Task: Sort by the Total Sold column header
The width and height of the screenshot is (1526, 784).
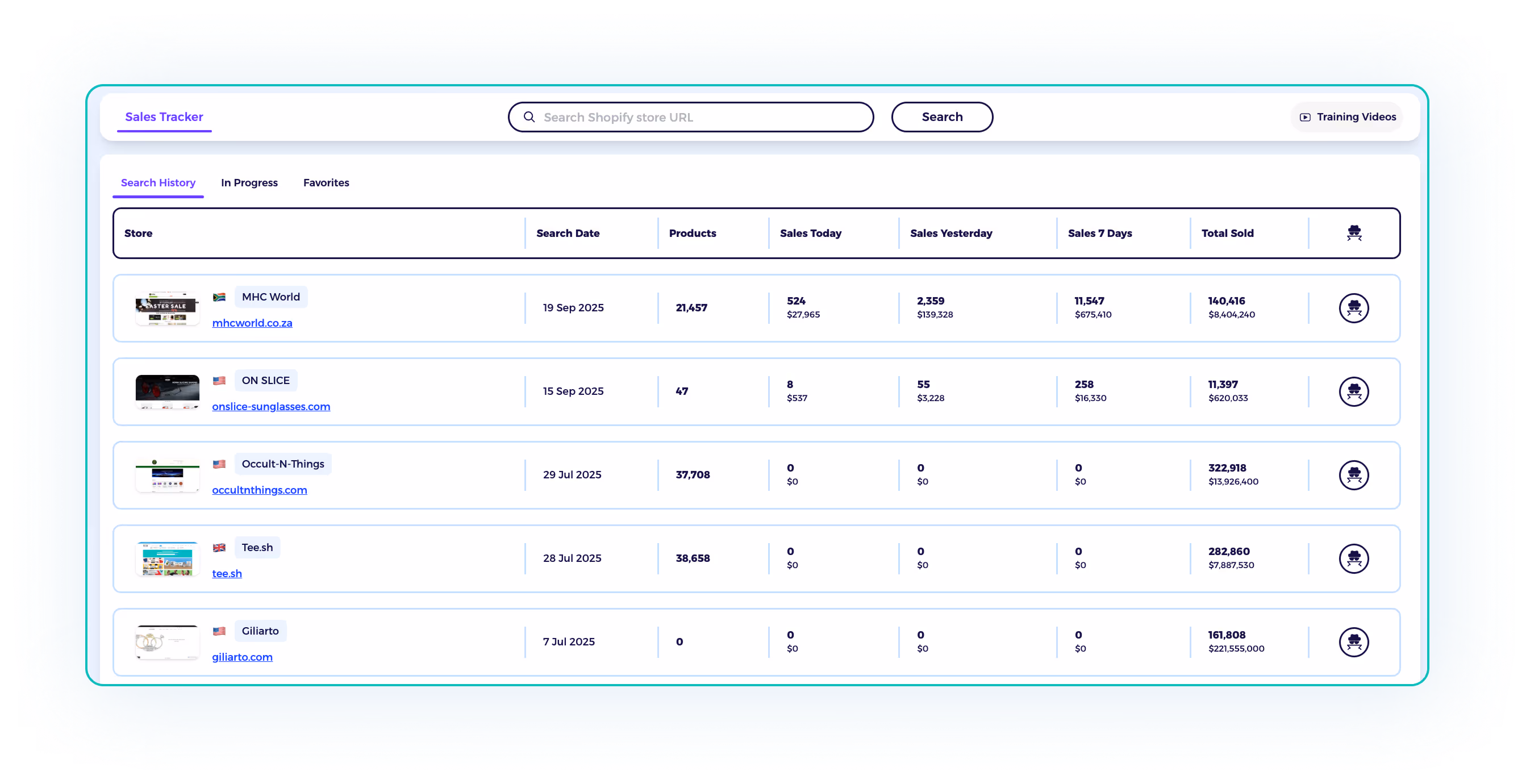Action: tap(1227, 233)
